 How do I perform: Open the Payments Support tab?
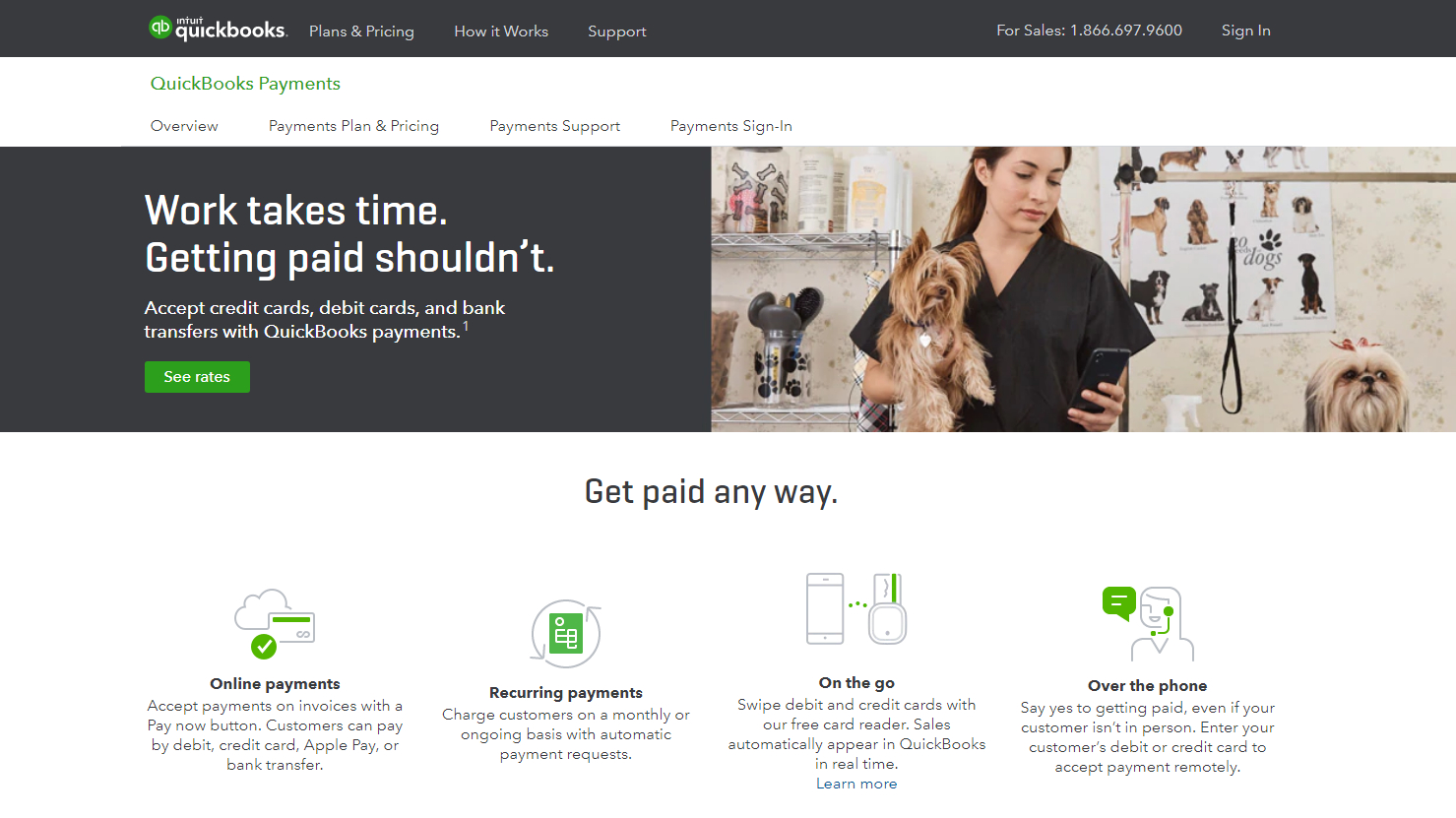point(555,126)
